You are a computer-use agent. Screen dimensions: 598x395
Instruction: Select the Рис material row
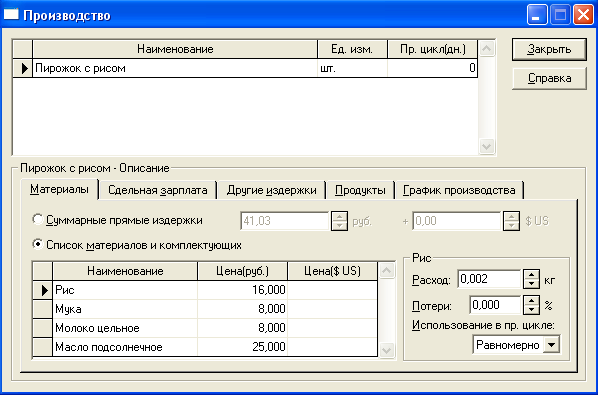coord(205,290)
